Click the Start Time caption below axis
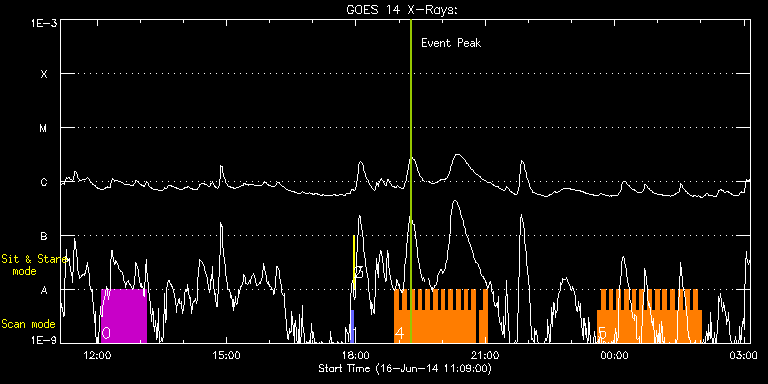Screen dimensions: 768x384 [x=405, y=368]
